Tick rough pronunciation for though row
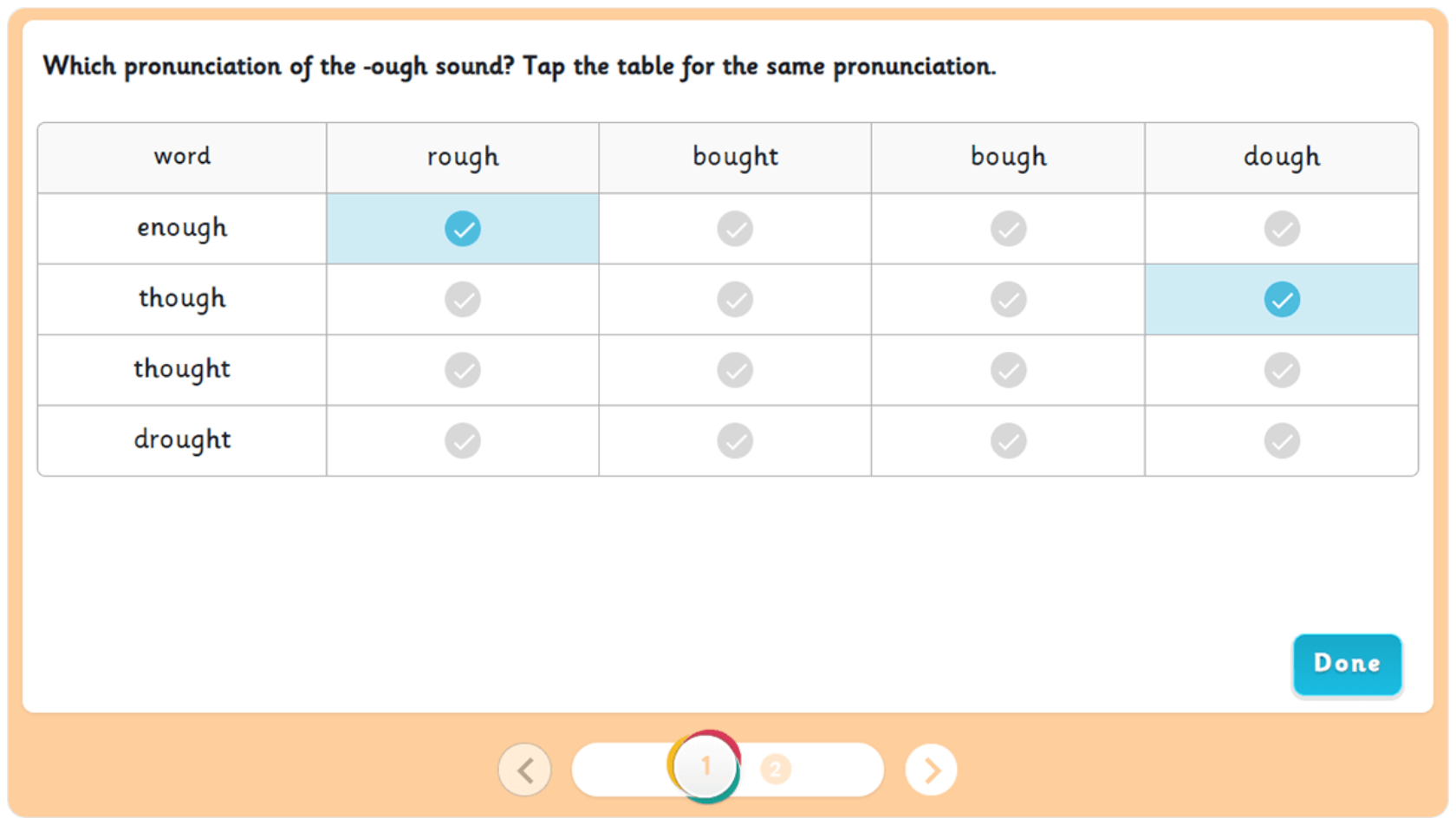This screenshot has height=825, width=1456. pos(463,300)
